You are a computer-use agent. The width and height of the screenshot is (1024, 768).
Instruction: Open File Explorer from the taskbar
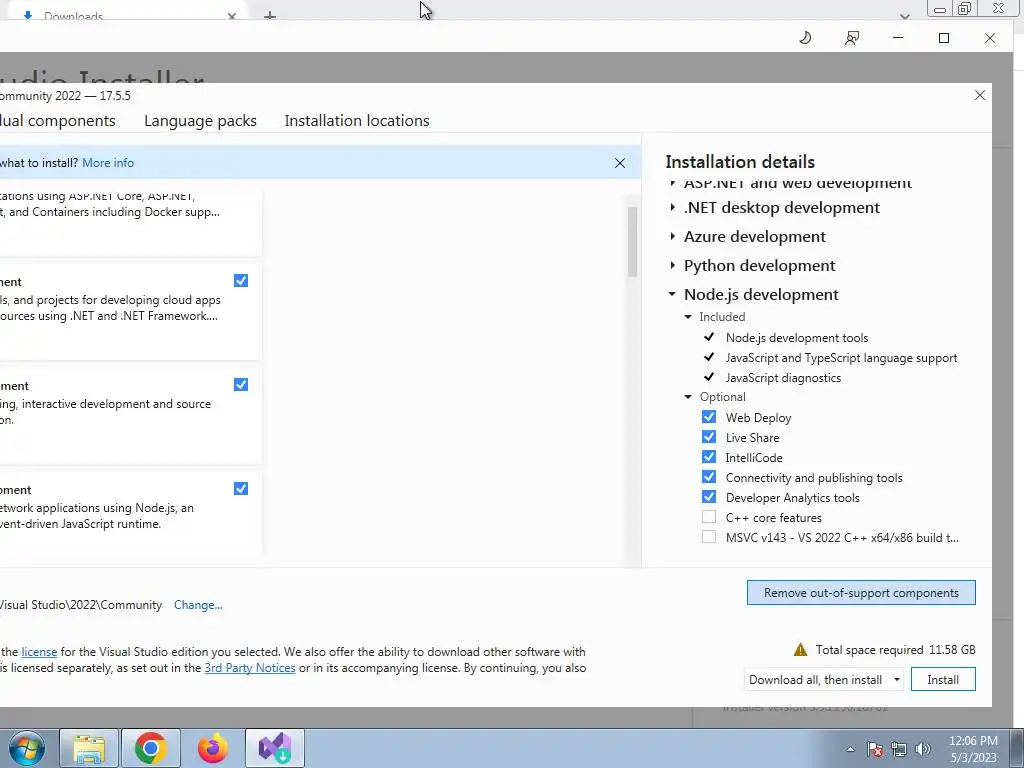point(89,748)
